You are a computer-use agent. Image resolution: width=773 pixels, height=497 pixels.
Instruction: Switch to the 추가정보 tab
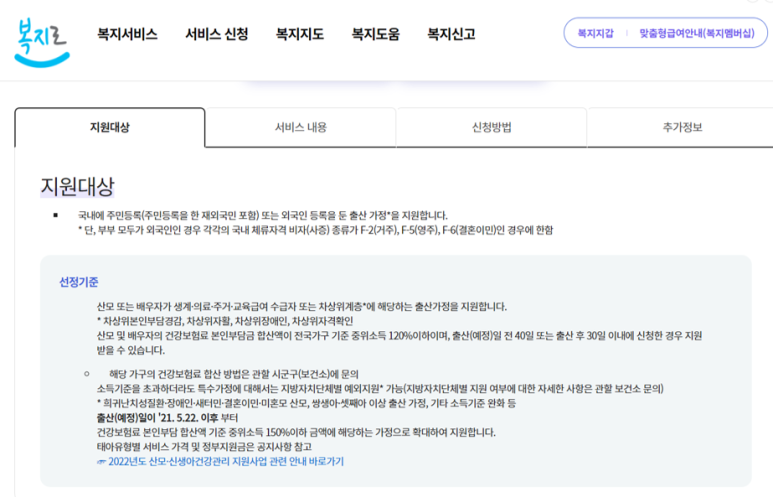[x=682, y=127]
